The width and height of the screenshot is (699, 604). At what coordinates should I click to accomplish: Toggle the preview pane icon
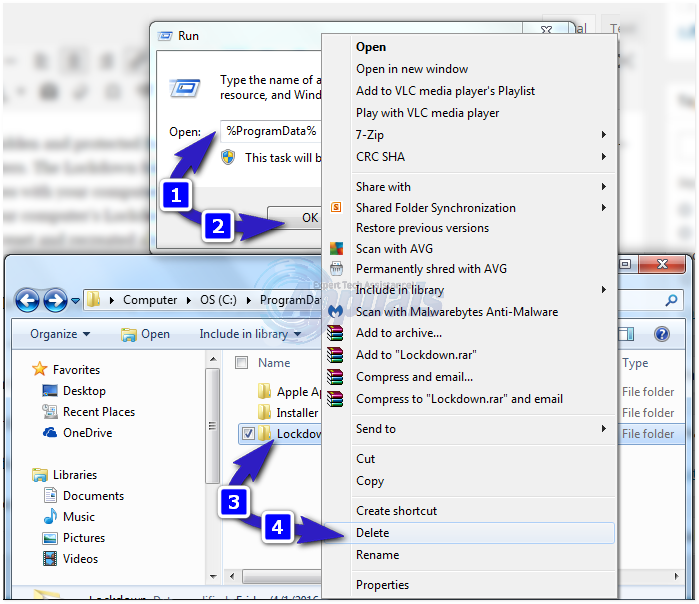[x=626, y=334]
